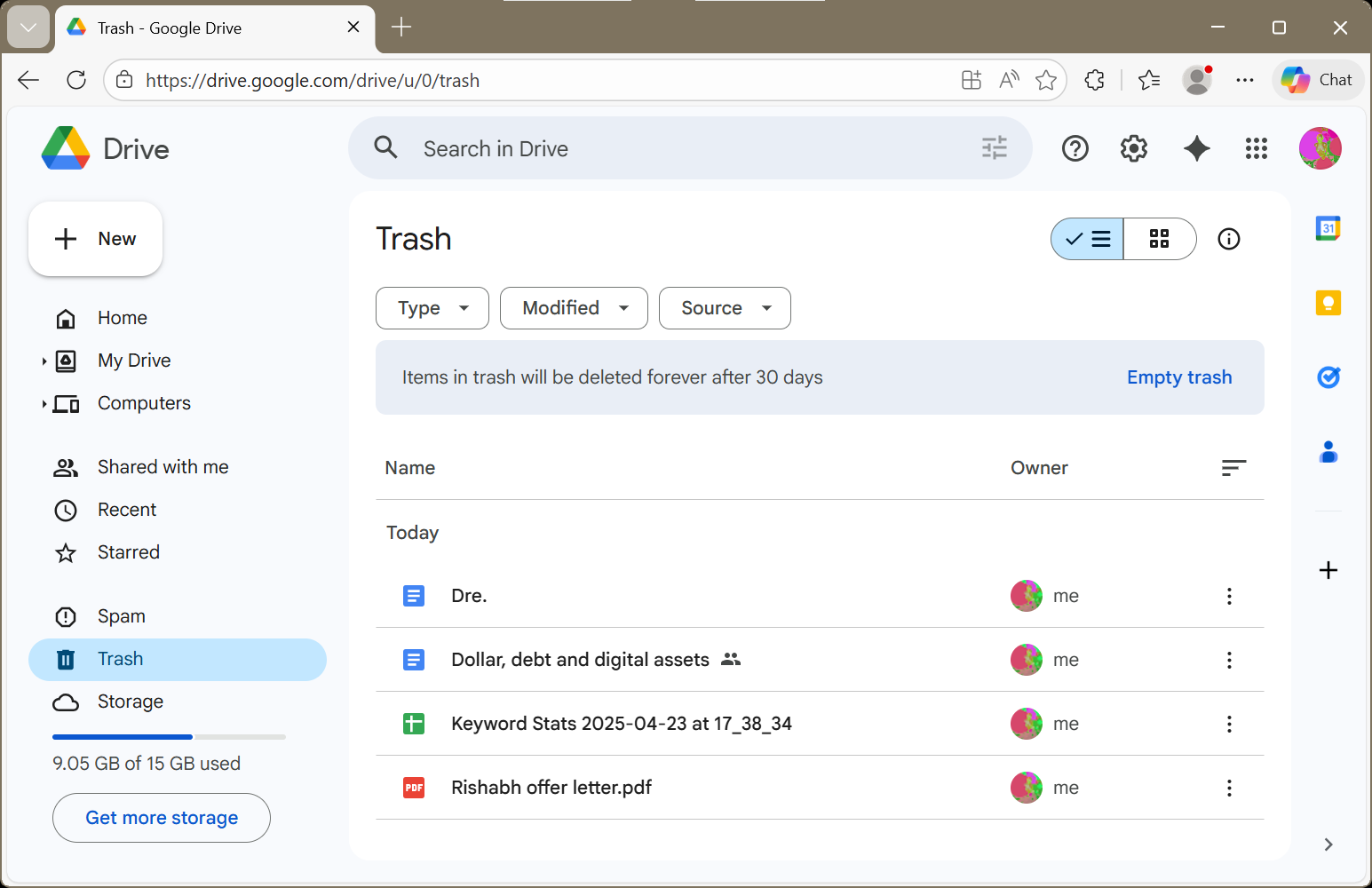Expand My Drive folder tree arrow

44,361
